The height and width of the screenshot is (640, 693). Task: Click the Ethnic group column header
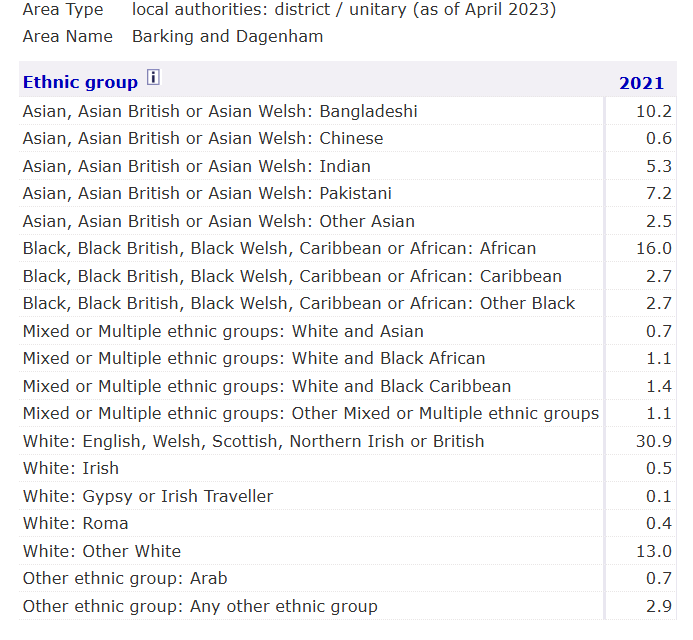[80, 82]
